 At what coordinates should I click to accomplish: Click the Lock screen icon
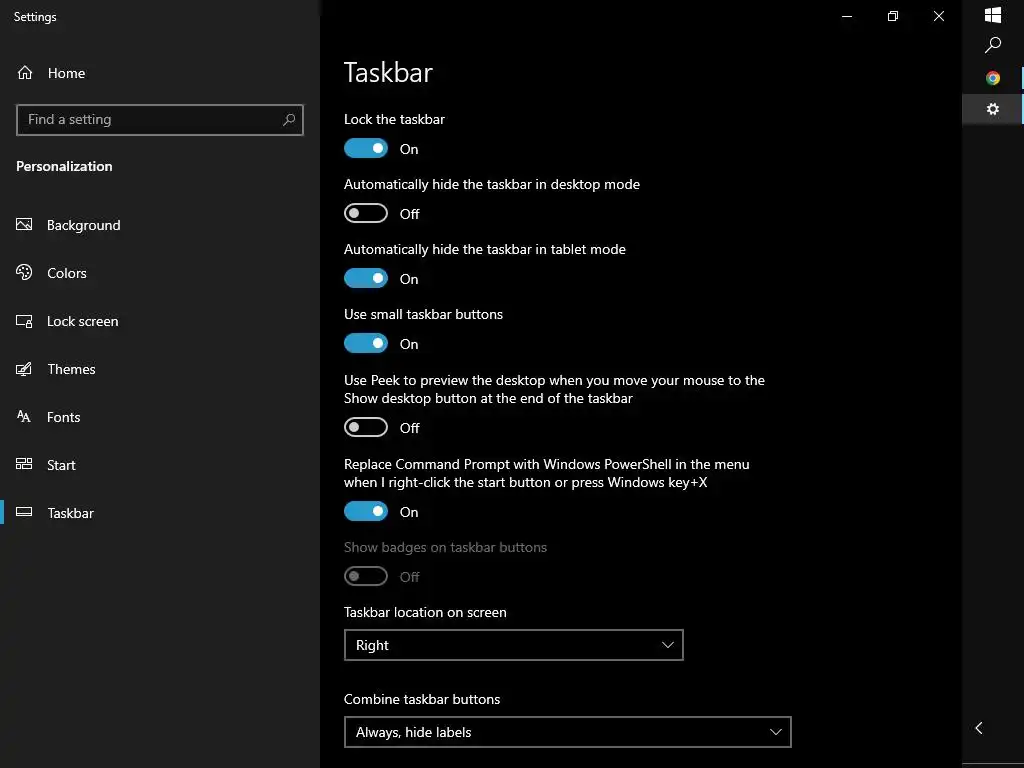pos(25,321)
